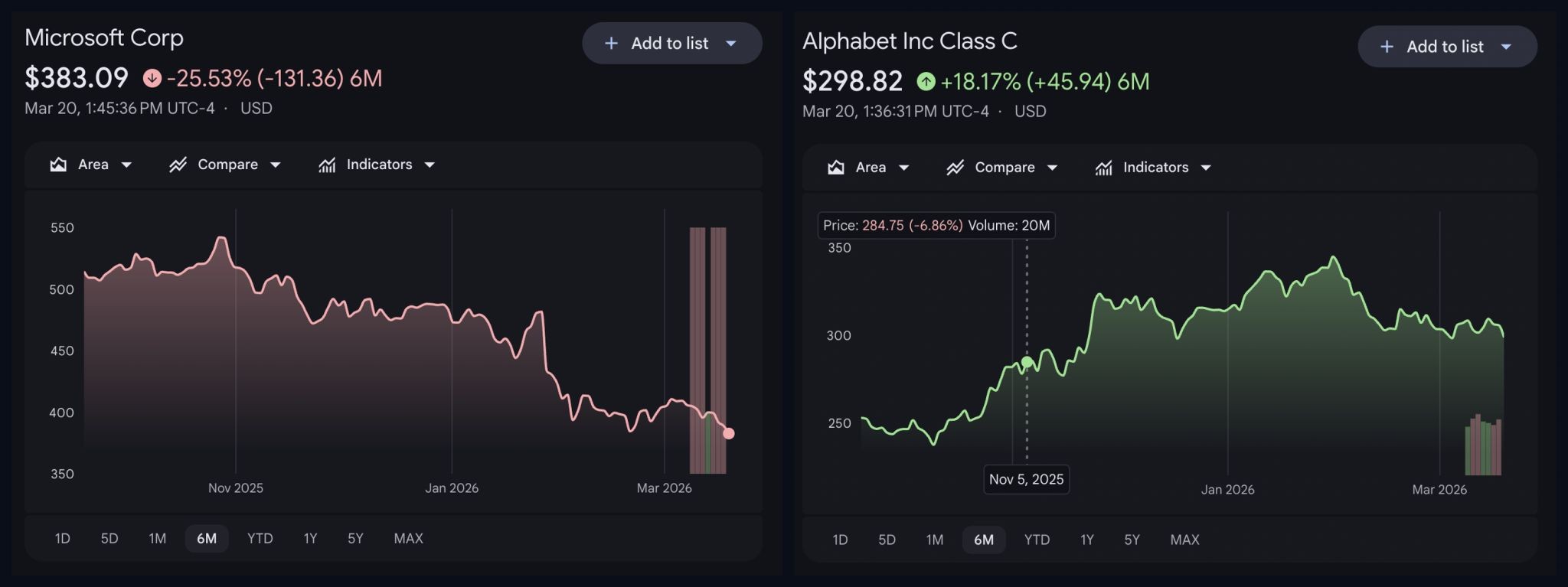The image size is (1568, 587).
Task: Click the green Nov 5 data point on Alphabet chart
Action: pos(1027,362)
